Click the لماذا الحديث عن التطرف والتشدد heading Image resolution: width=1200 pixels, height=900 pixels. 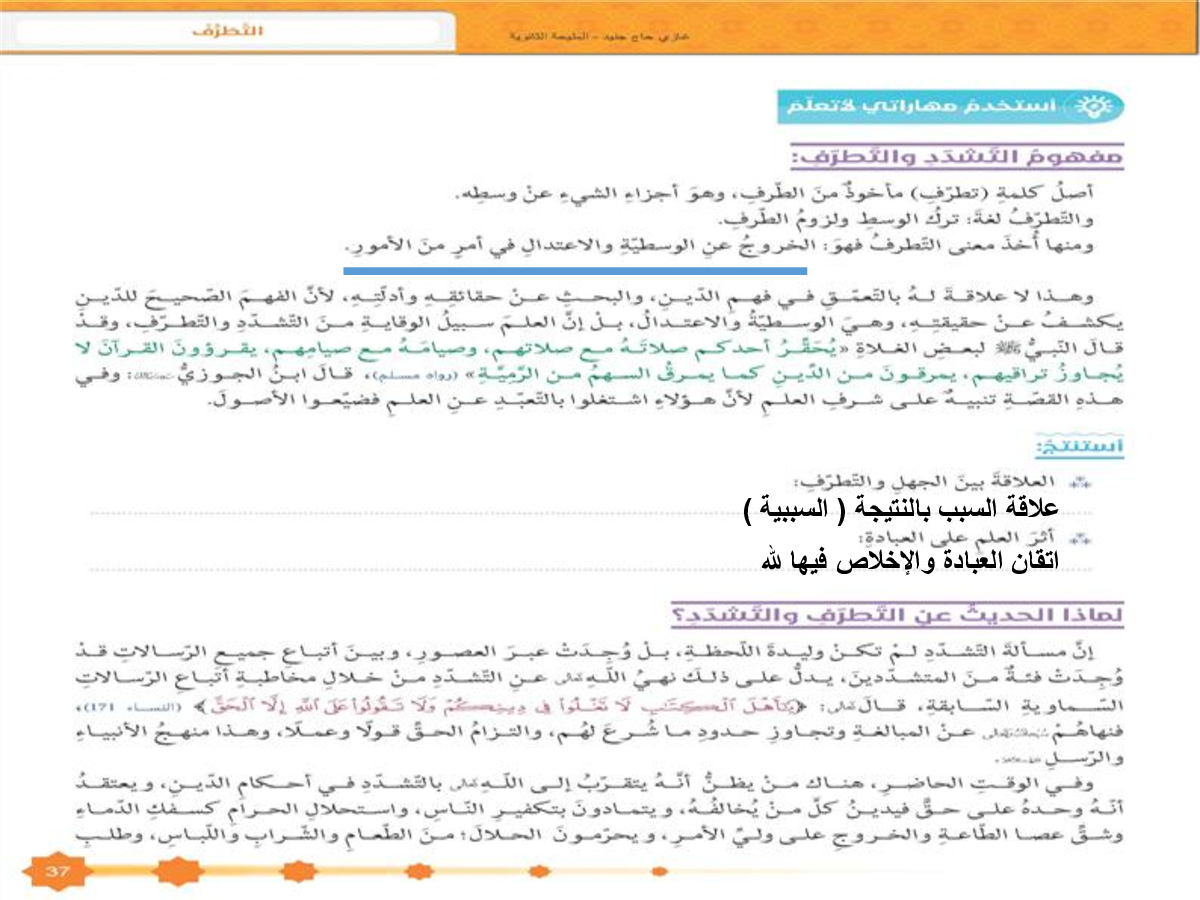898,612
